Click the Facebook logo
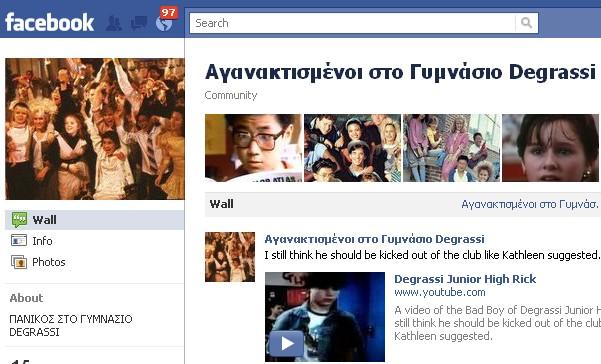Screen dimensions: 601x364 point(49,23)
